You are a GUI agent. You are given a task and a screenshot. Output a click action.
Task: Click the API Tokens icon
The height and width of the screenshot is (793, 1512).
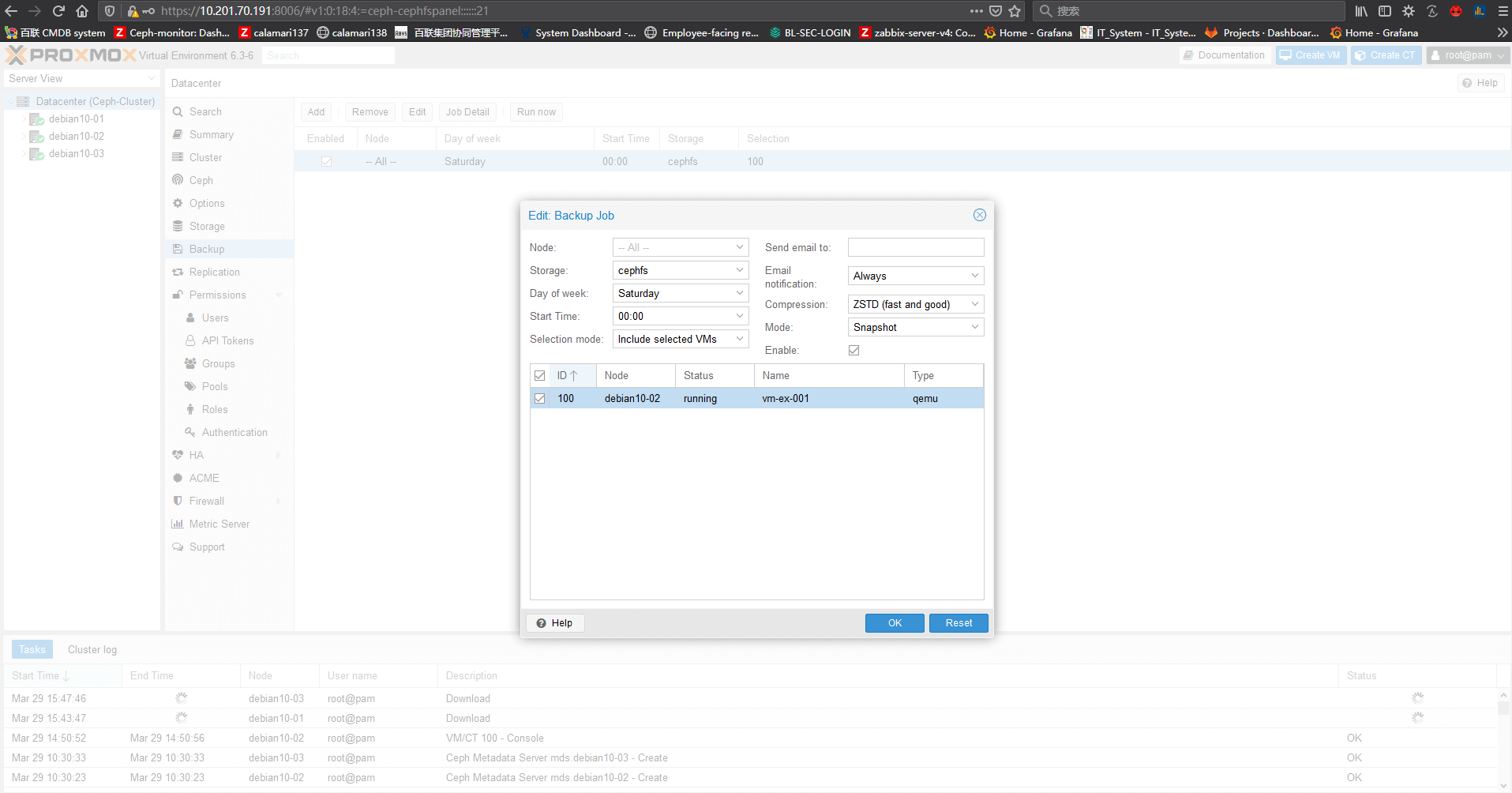(x=190, y=341)
